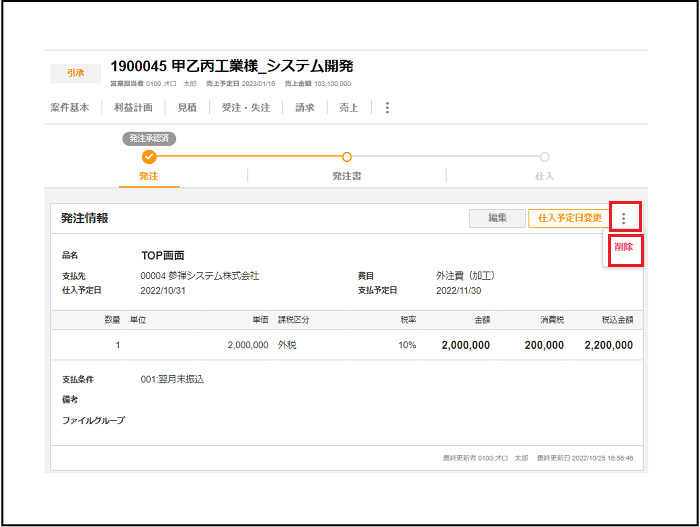Open the tab bar more-options kebab icon

click(387, 108)
